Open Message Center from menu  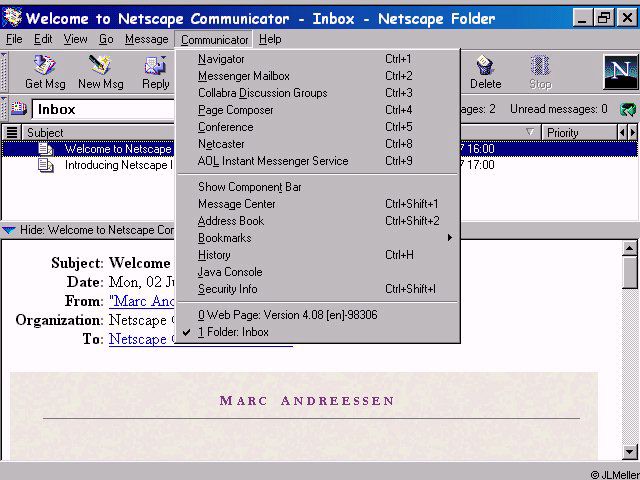pos(318,204)
